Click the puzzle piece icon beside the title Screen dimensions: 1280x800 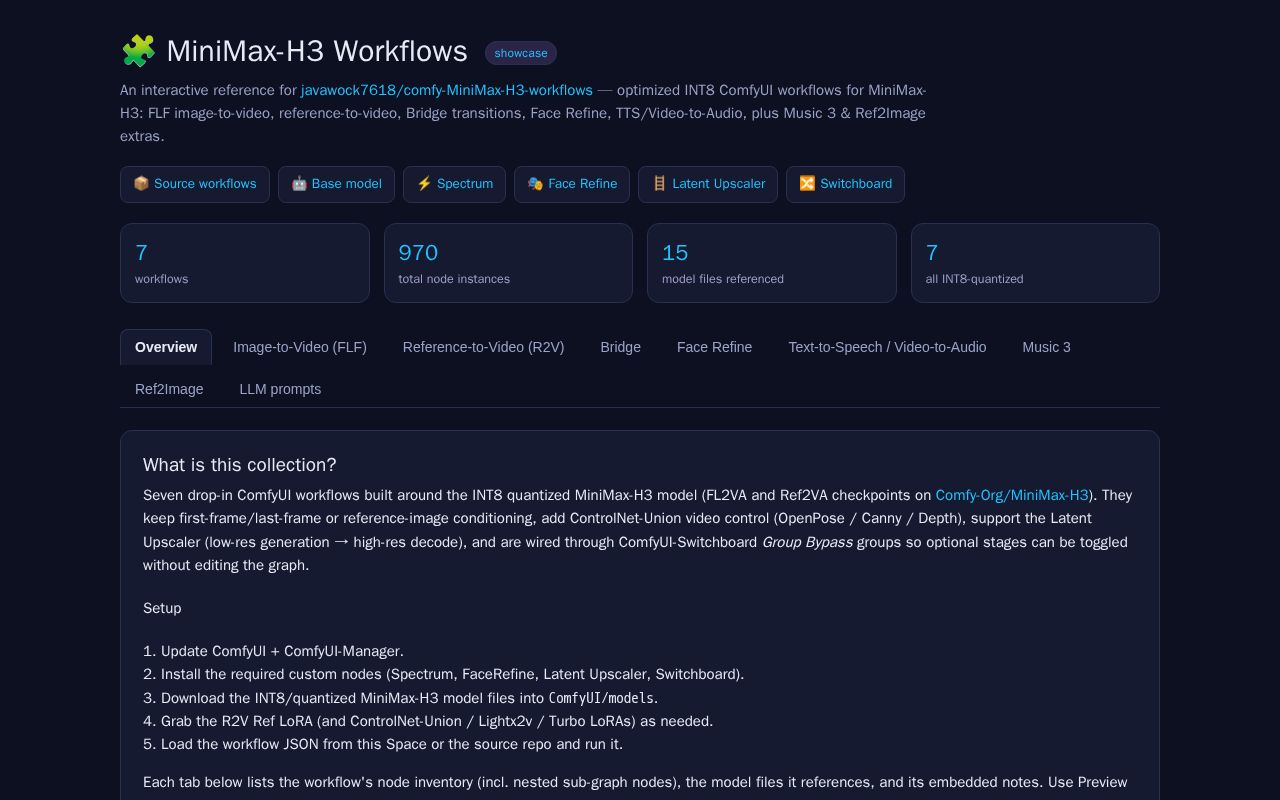138,51
